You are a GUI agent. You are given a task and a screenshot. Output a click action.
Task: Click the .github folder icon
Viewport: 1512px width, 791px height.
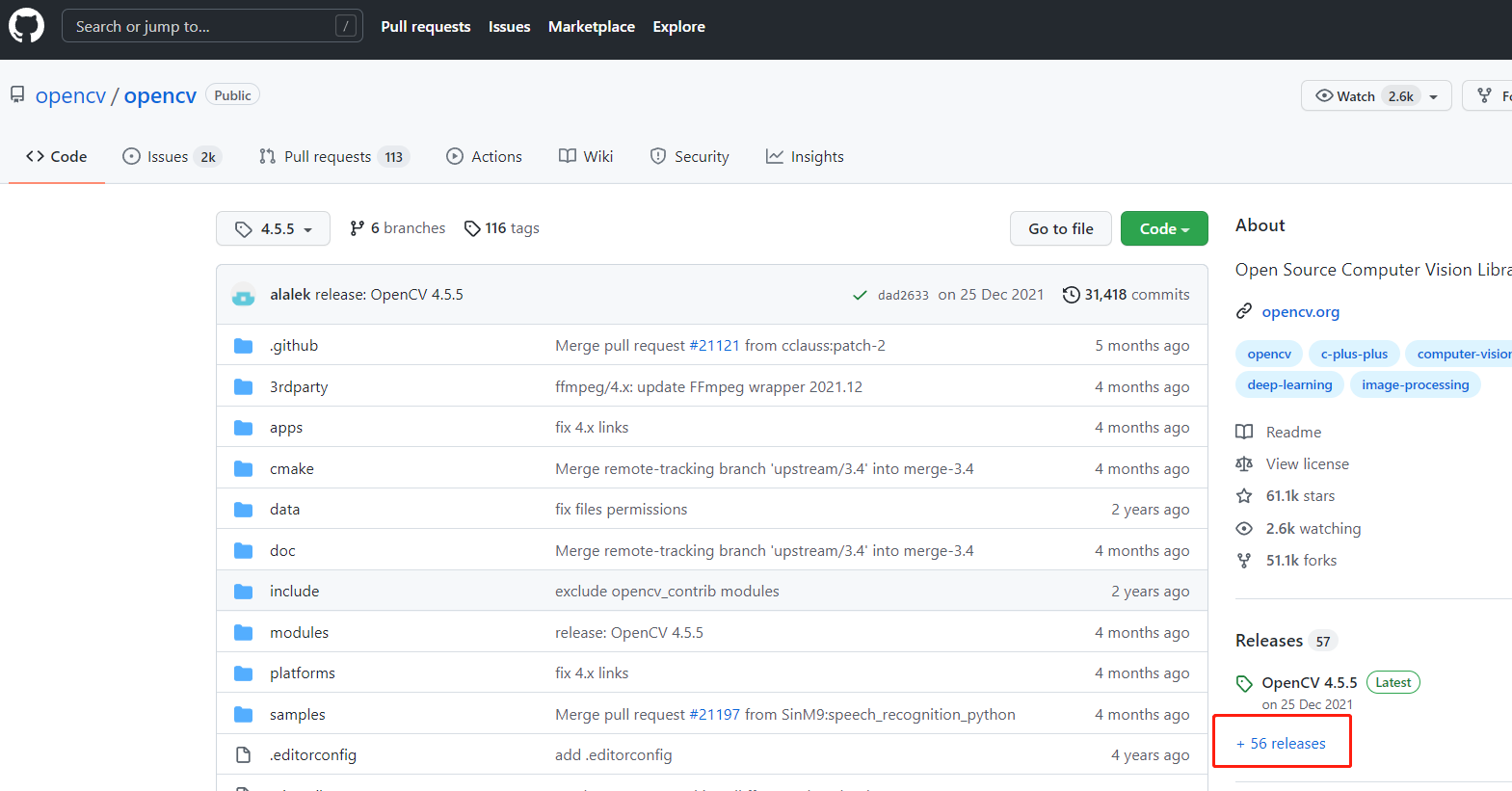click(x=244, y=346)
